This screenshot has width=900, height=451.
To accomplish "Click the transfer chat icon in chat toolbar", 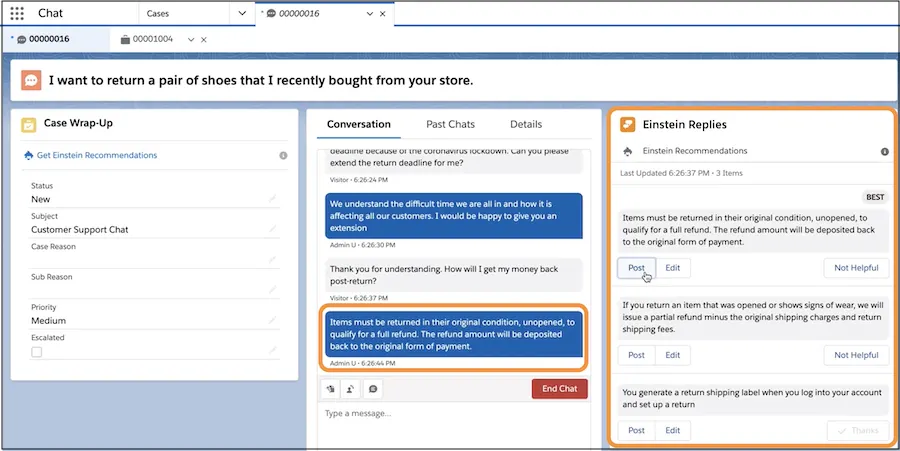I will click(x=351, y=389).
